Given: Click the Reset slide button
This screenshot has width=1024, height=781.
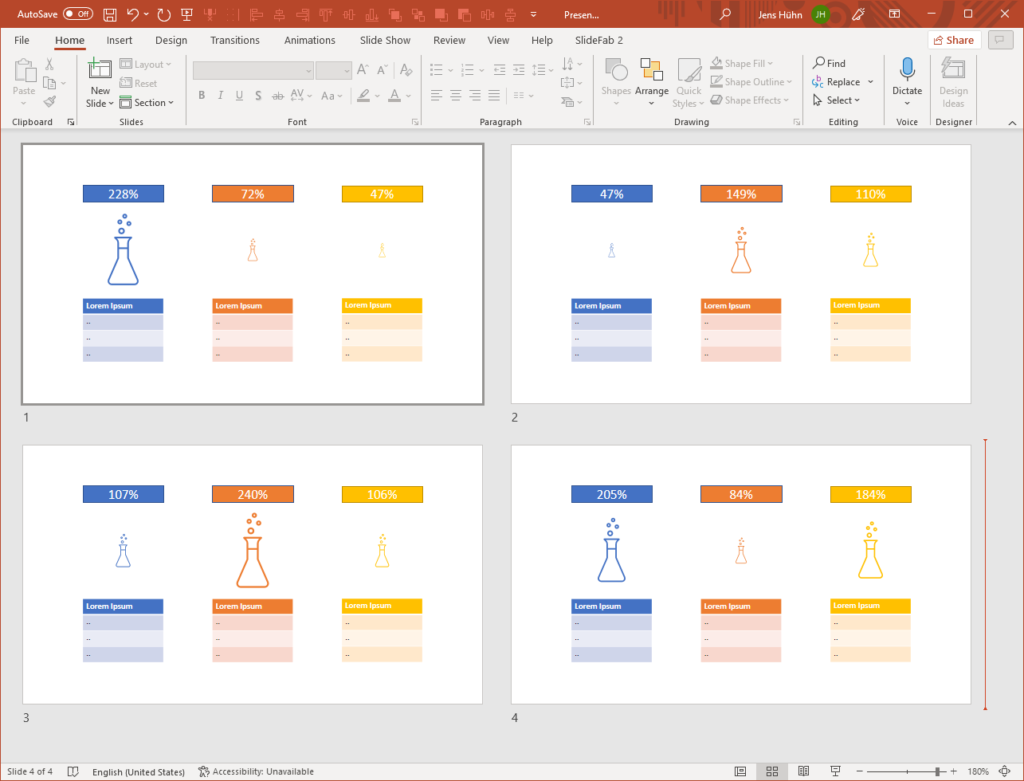Looking at the screenshot, I should coord(138,83).
